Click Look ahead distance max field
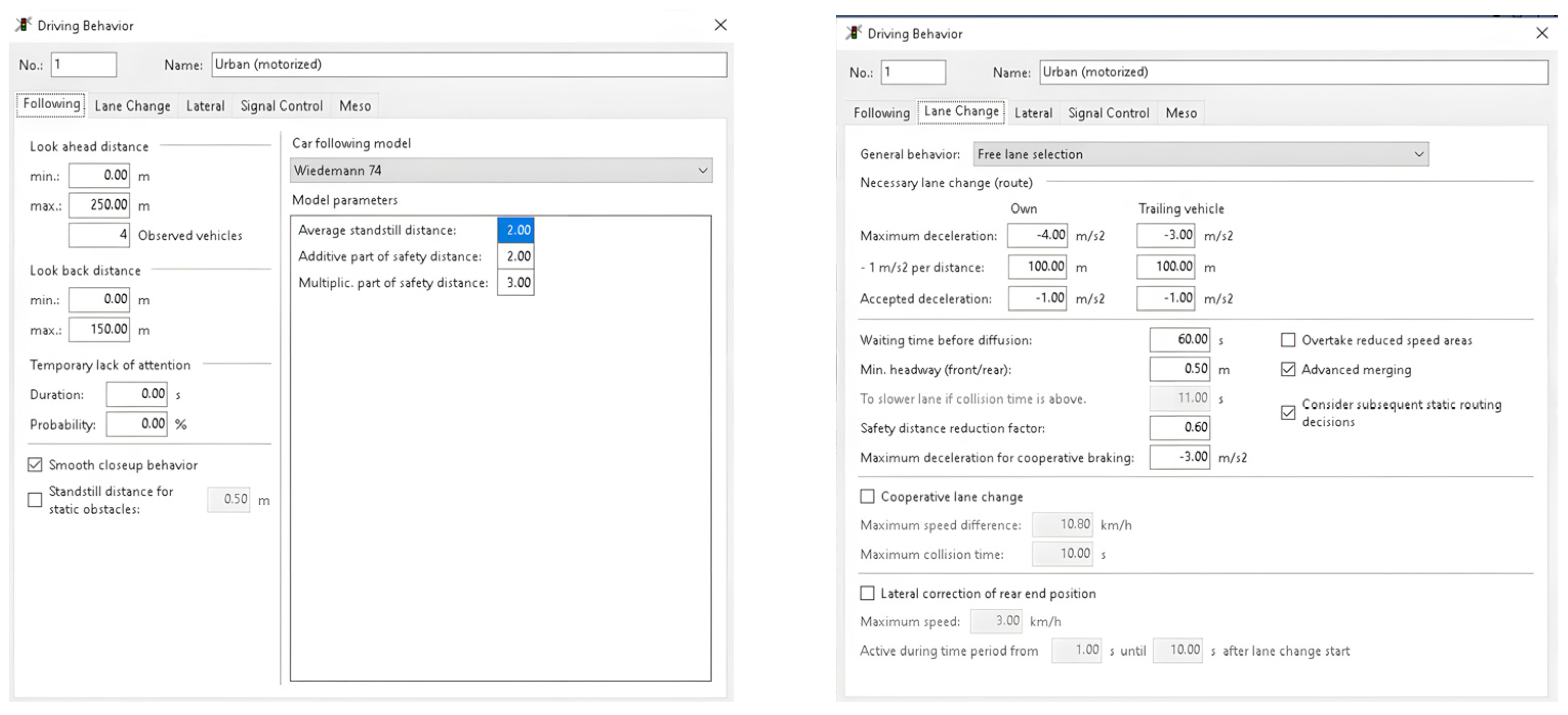The width and height of the screenshot is (1568, 715). (x=99, y=205)
